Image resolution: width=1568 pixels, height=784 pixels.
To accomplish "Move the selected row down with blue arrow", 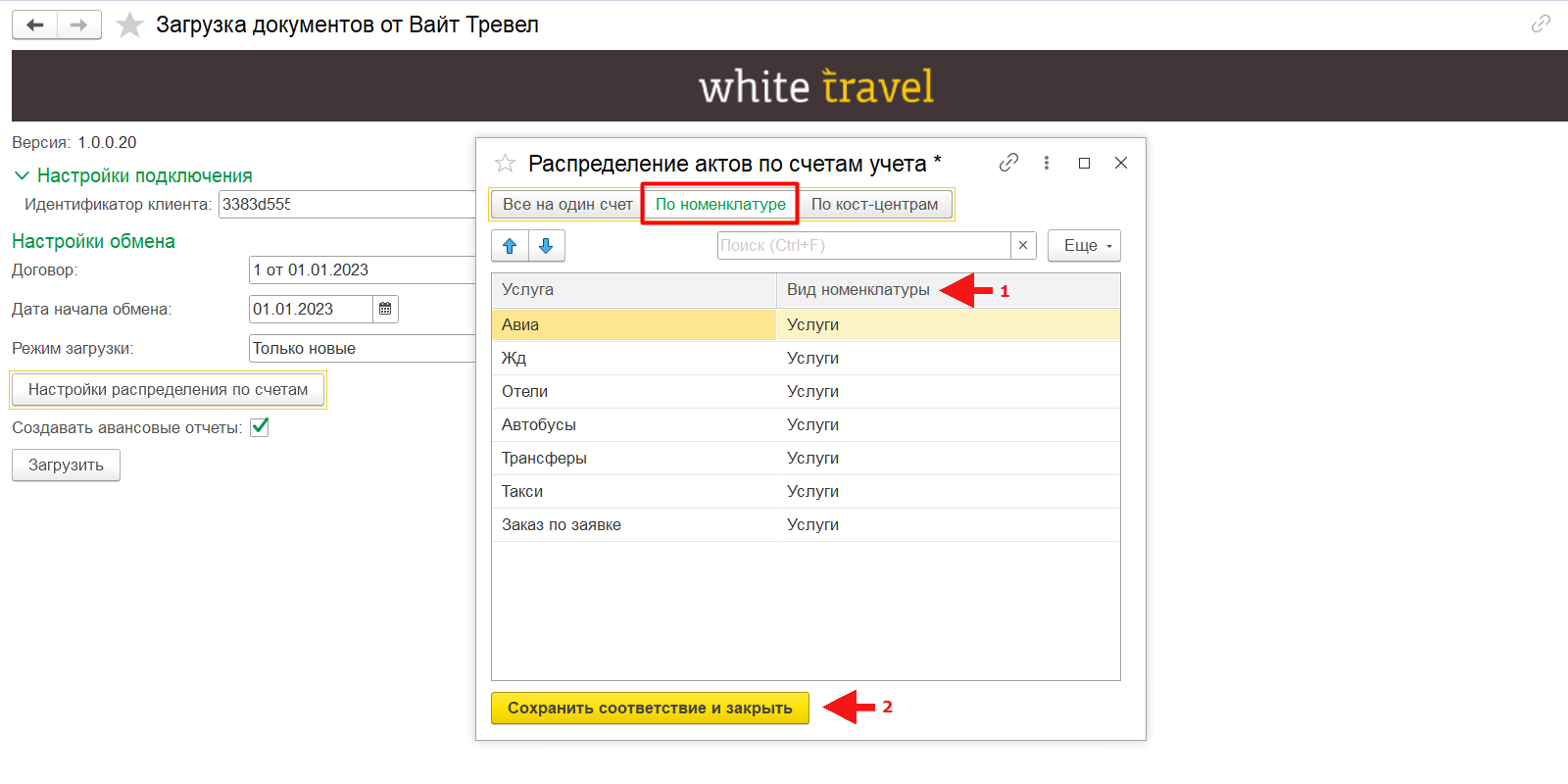I will [x=547, y=246].
